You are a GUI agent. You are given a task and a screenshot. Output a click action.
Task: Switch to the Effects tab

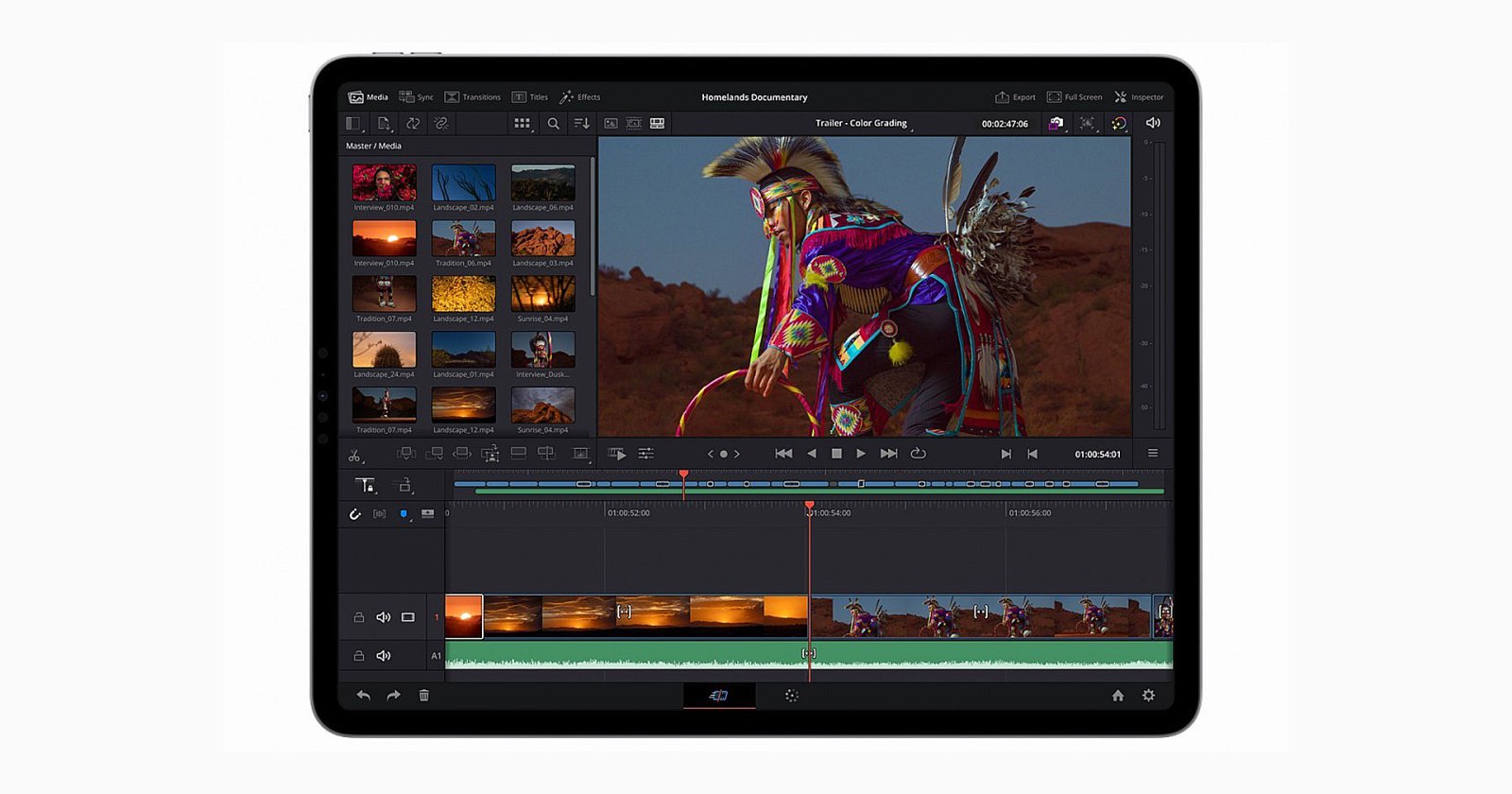579,96
